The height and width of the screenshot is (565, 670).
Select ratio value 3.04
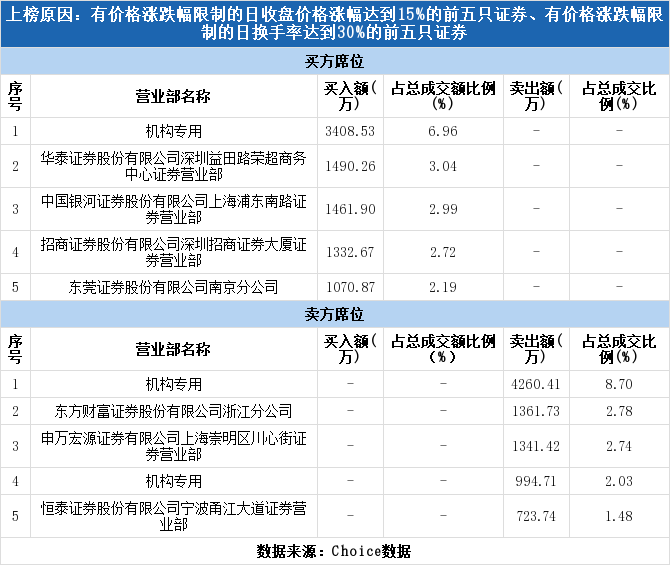(443, 166)
